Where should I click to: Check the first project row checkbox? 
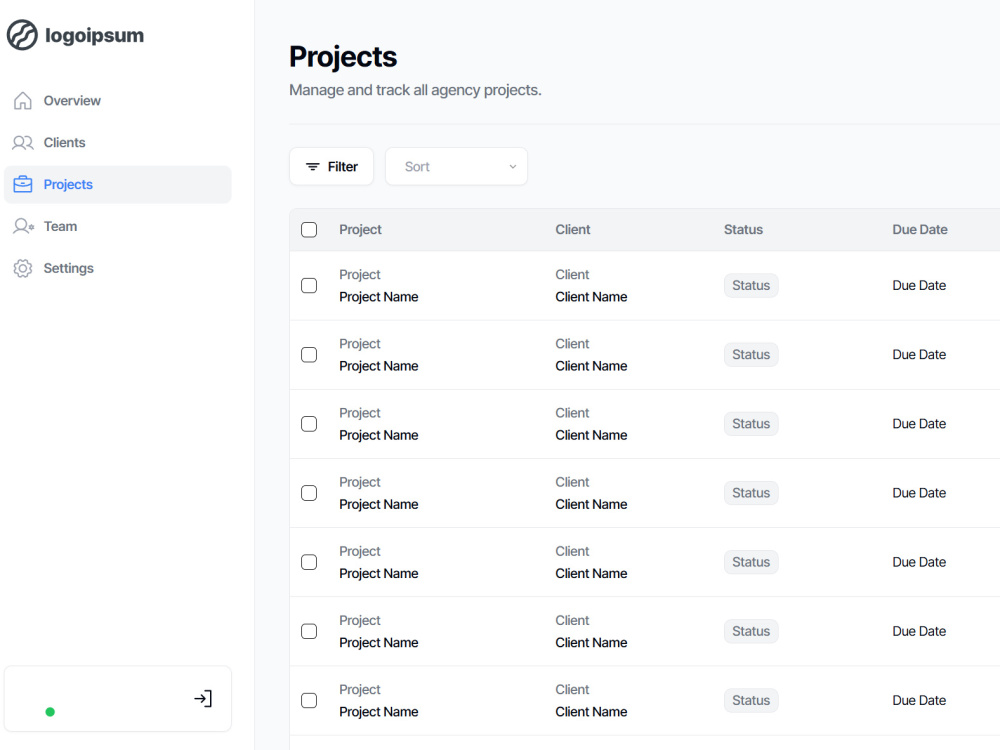coord(309,286)
